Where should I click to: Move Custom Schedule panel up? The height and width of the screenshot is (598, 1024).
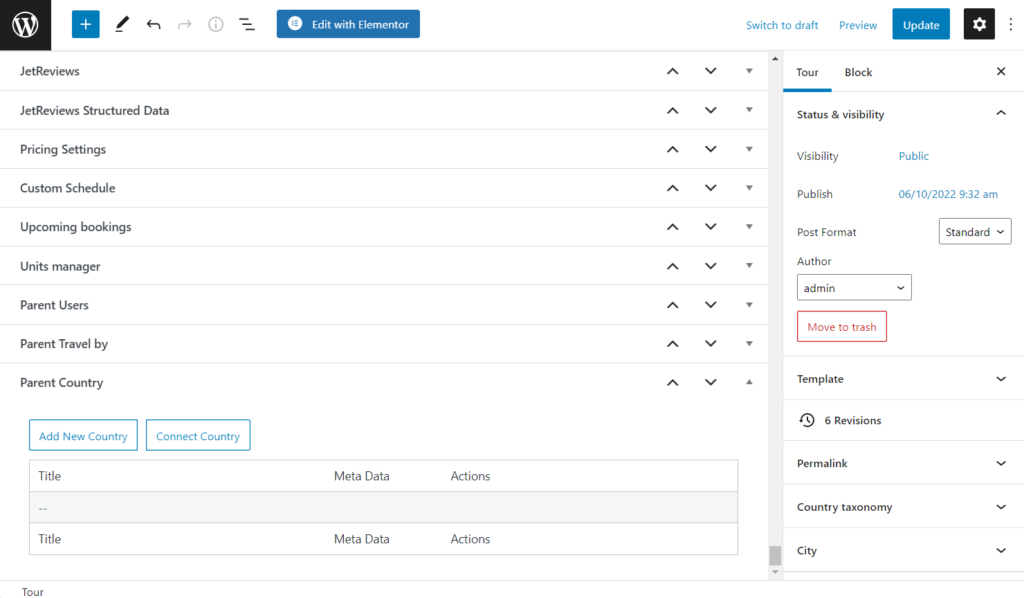[673, 188]
